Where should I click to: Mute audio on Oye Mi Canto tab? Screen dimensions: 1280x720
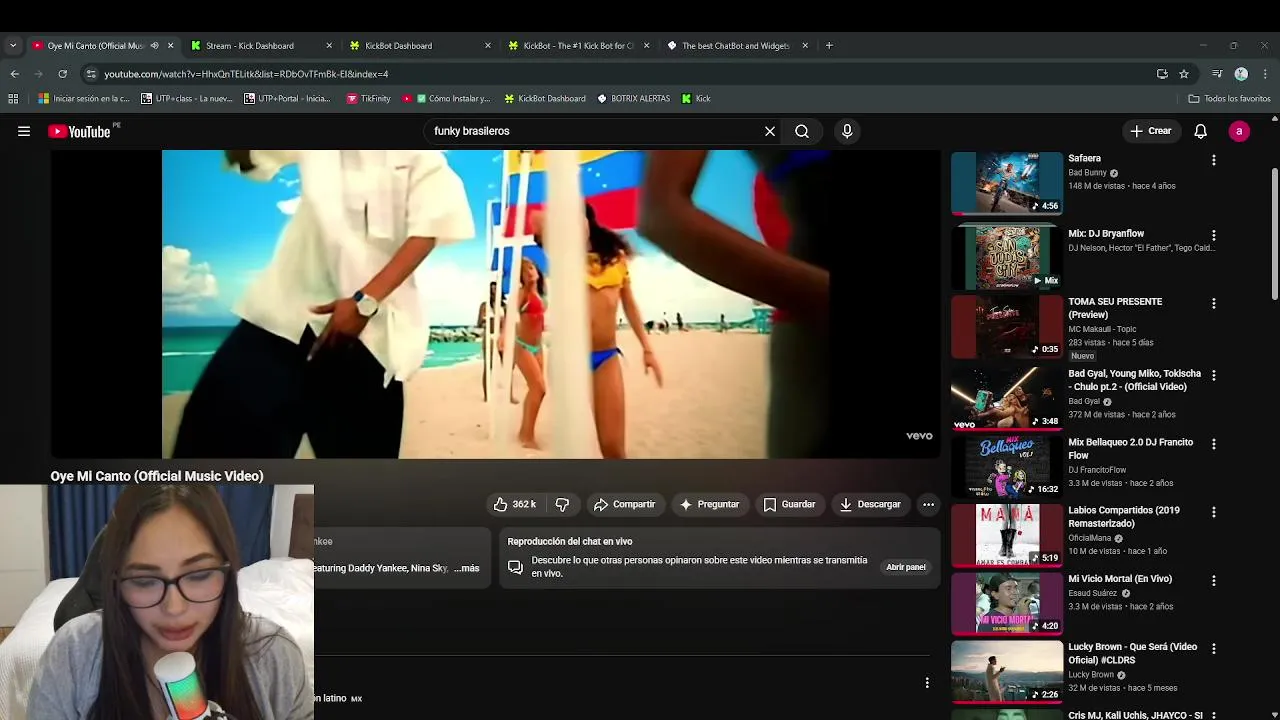[x=154, y=45]
